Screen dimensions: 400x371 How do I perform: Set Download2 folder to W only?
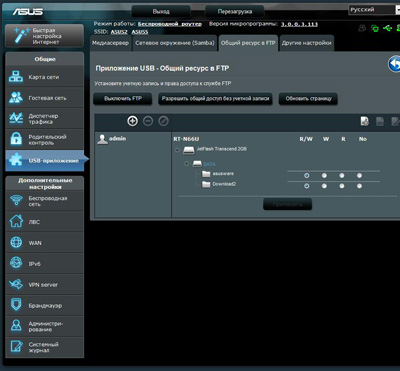[x=324, y=186]
